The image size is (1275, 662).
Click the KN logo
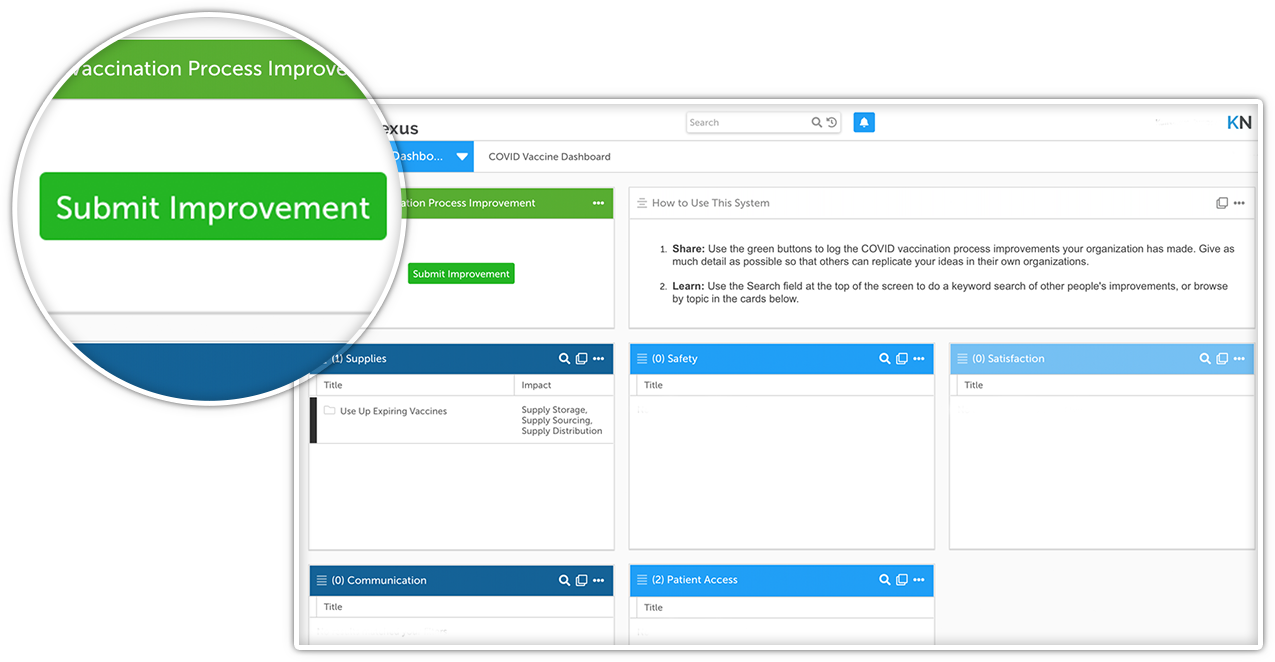1239,123
